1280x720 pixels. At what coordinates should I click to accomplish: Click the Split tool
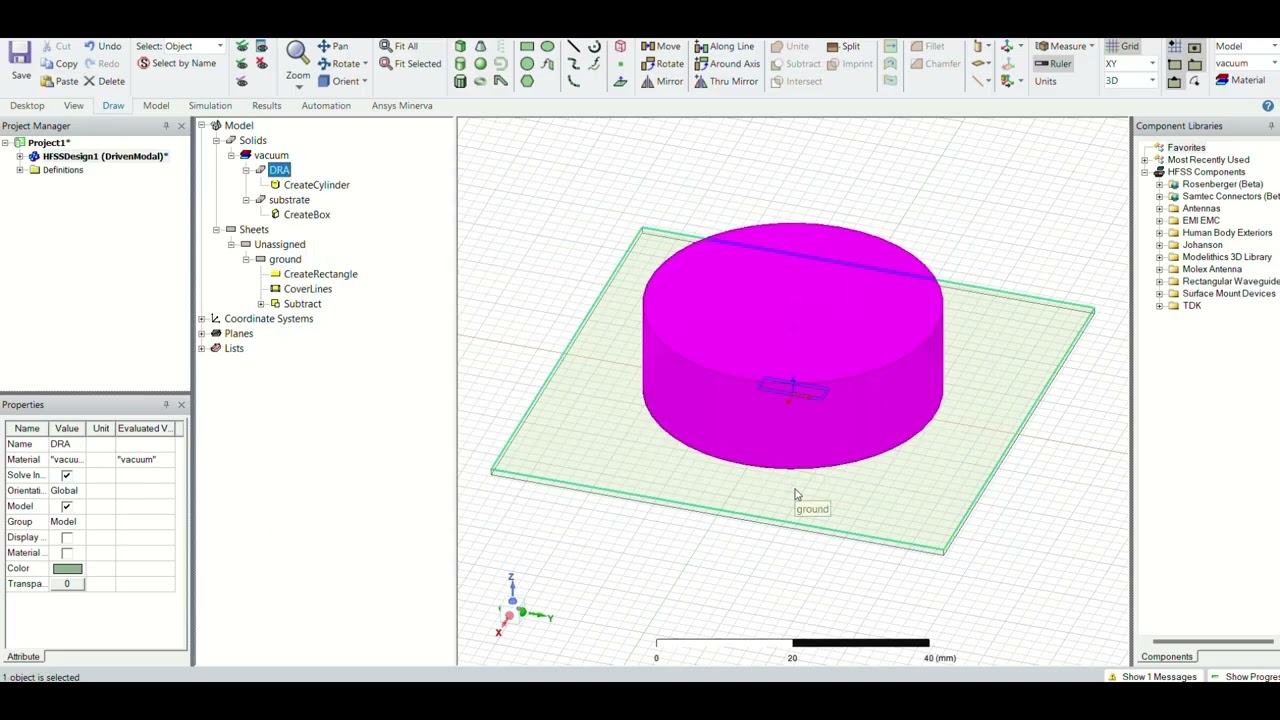(843, 46)
